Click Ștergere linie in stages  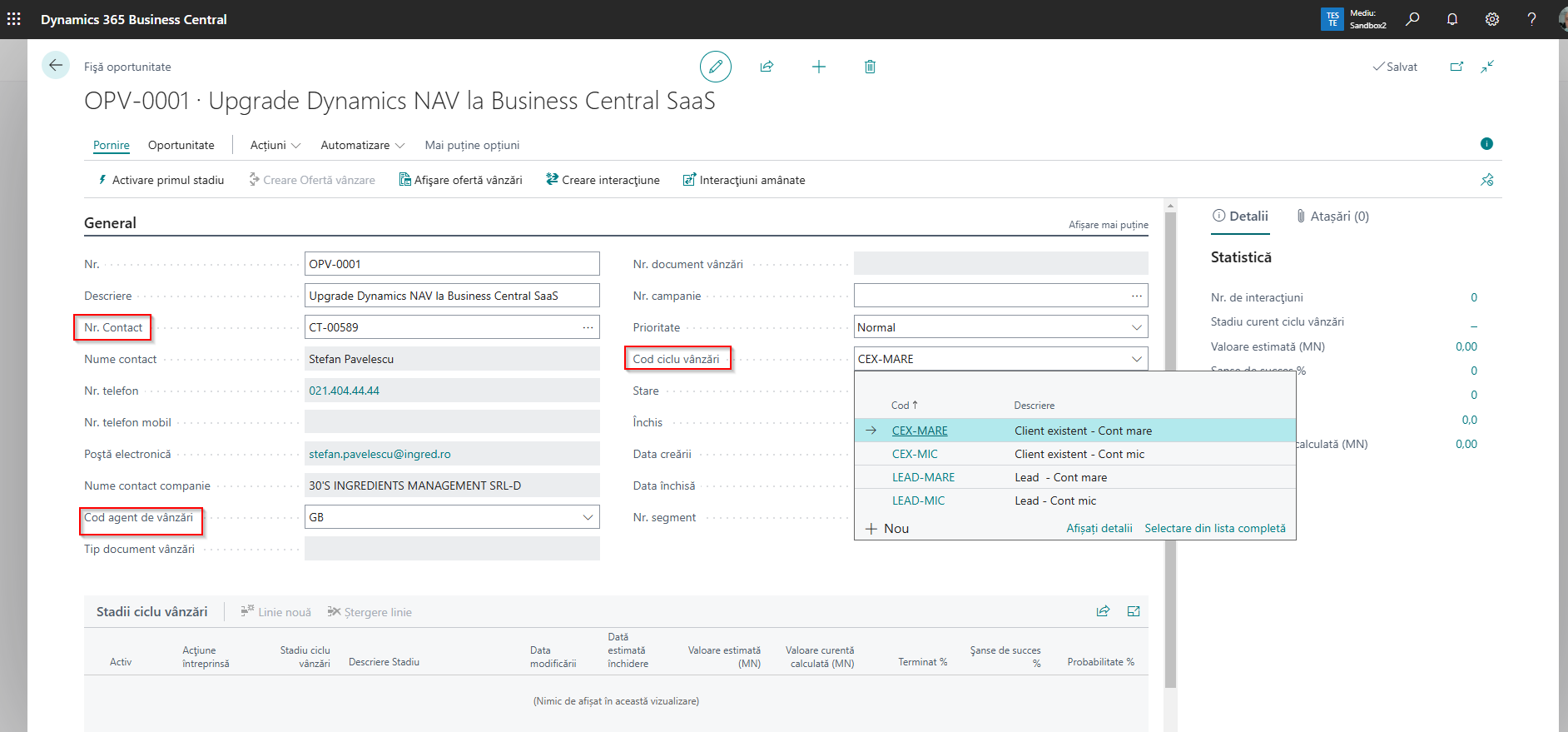pos(370,612)
